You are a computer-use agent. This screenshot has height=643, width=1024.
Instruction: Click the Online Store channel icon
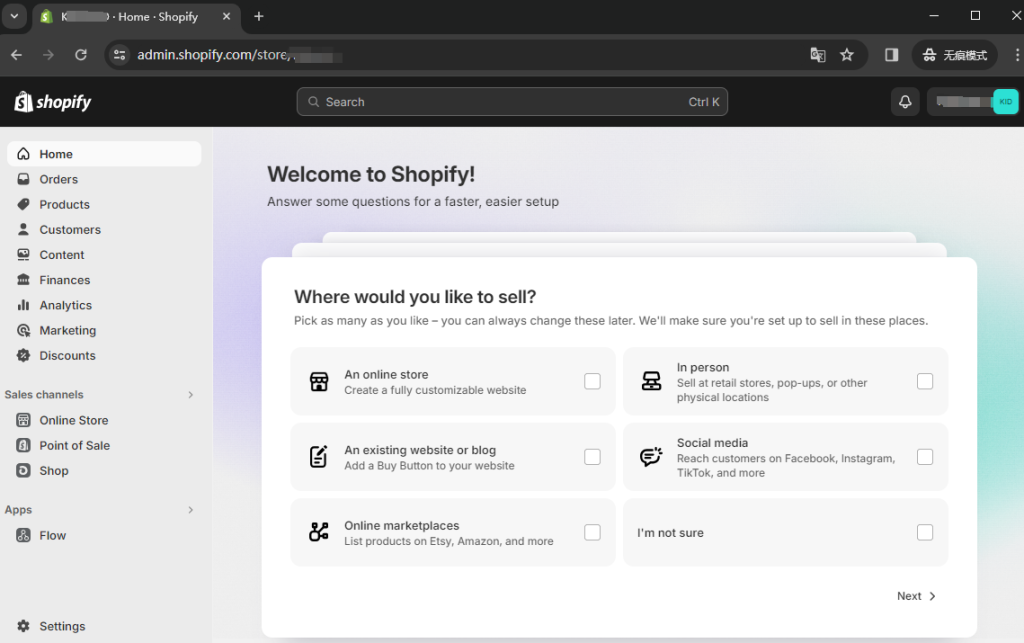click(x=24, y=420)
